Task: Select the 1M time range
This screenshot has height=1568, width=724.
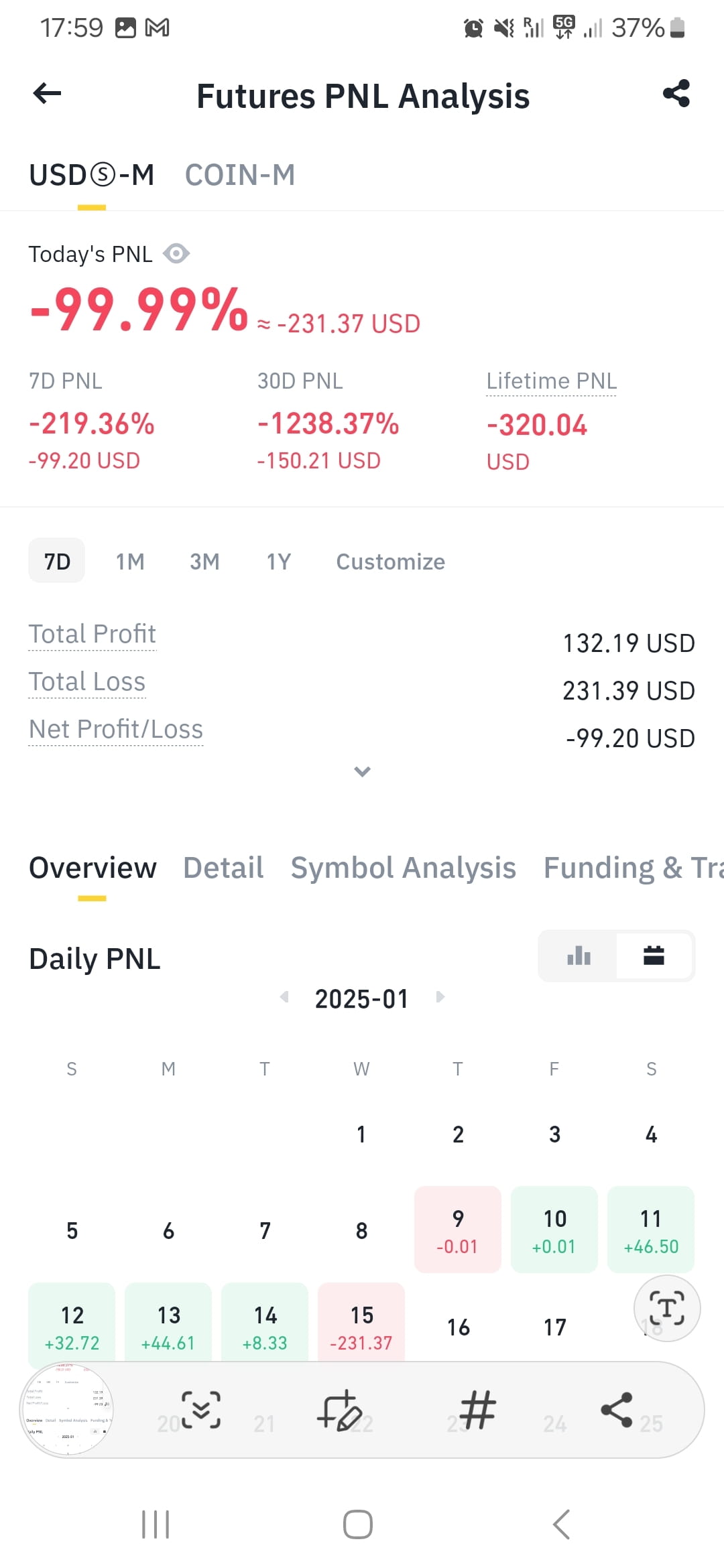Action: click(130, 561)
